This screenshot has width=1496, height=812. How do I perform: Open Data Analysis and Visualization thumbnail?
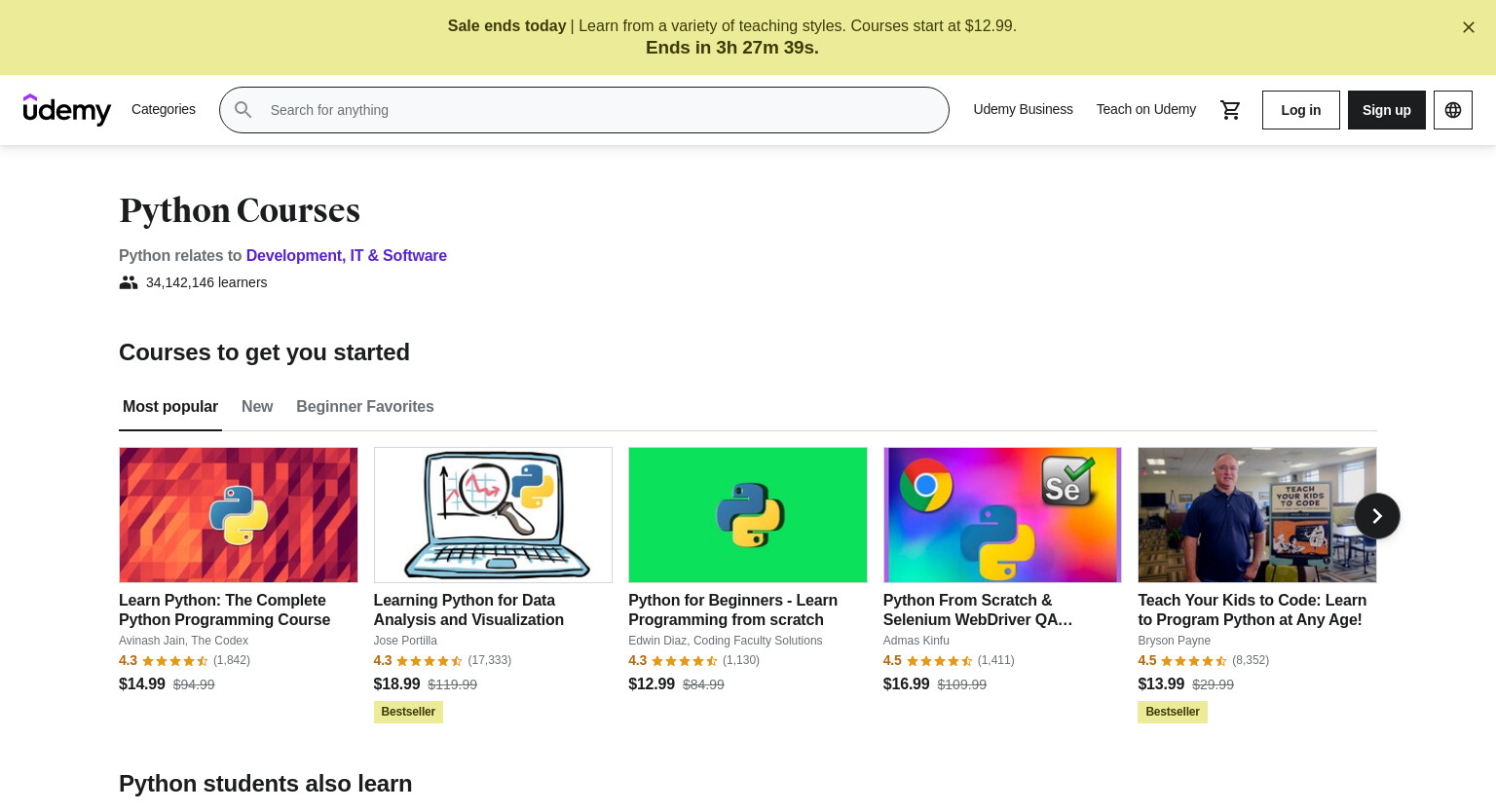point(493,515)
